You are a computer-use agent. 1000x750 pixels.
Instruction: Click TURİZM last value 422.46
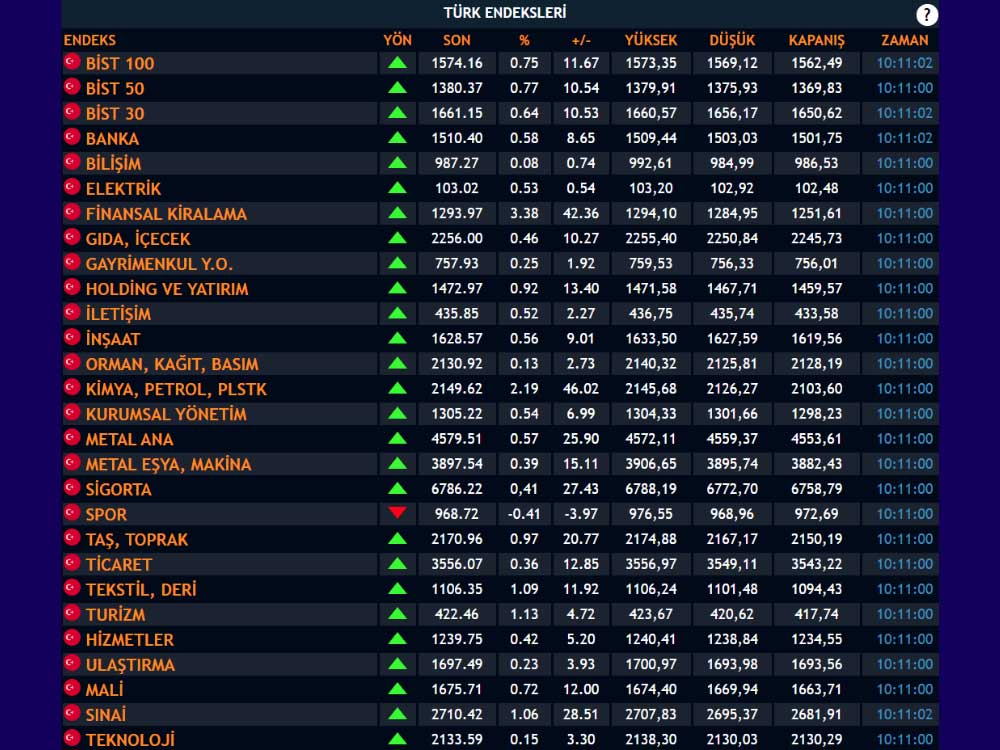(x=457, y=614)
